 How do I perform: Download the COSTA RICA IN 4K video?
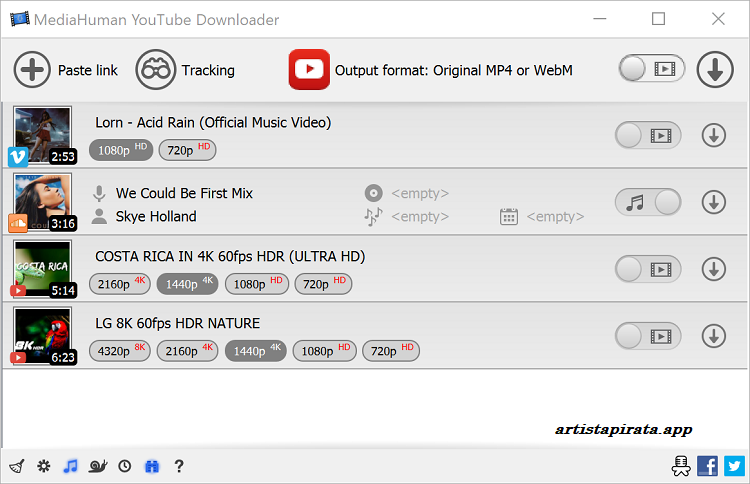714,269
